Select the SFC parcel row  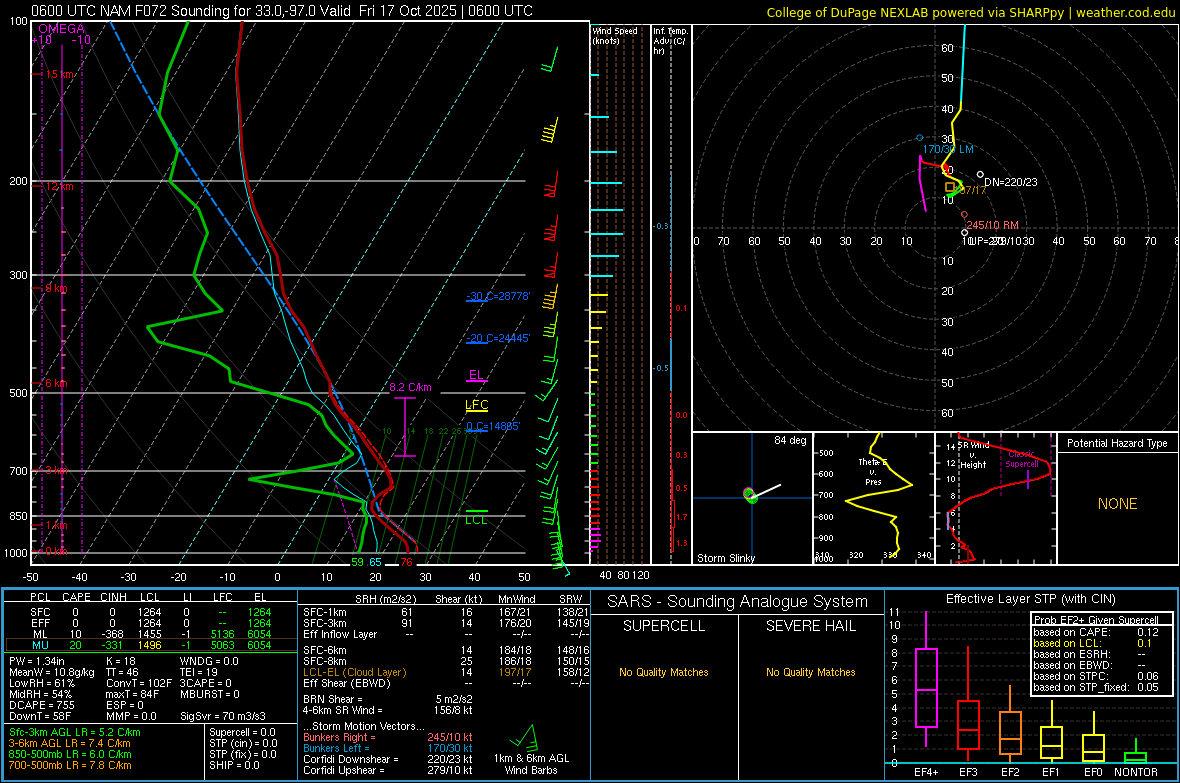[151, 612]
